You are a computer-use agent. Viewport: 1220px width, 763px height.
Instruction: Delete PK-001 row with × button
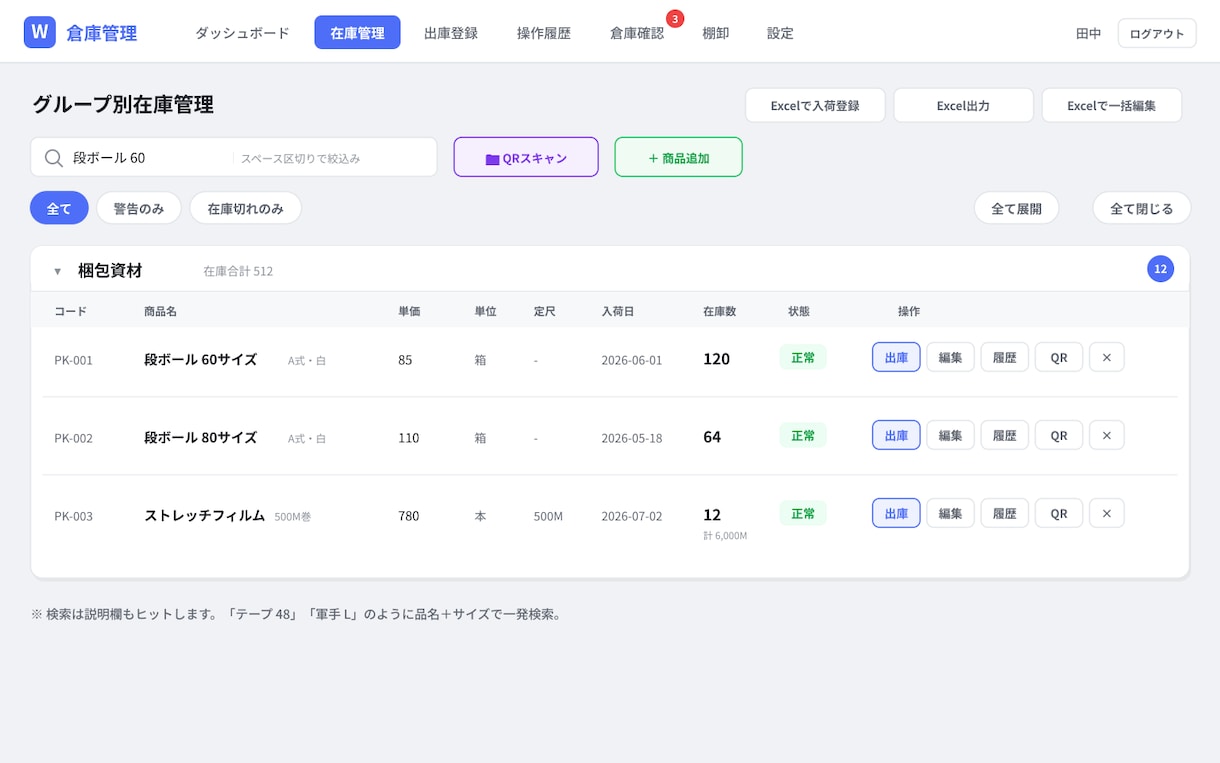coord(1106,357)
